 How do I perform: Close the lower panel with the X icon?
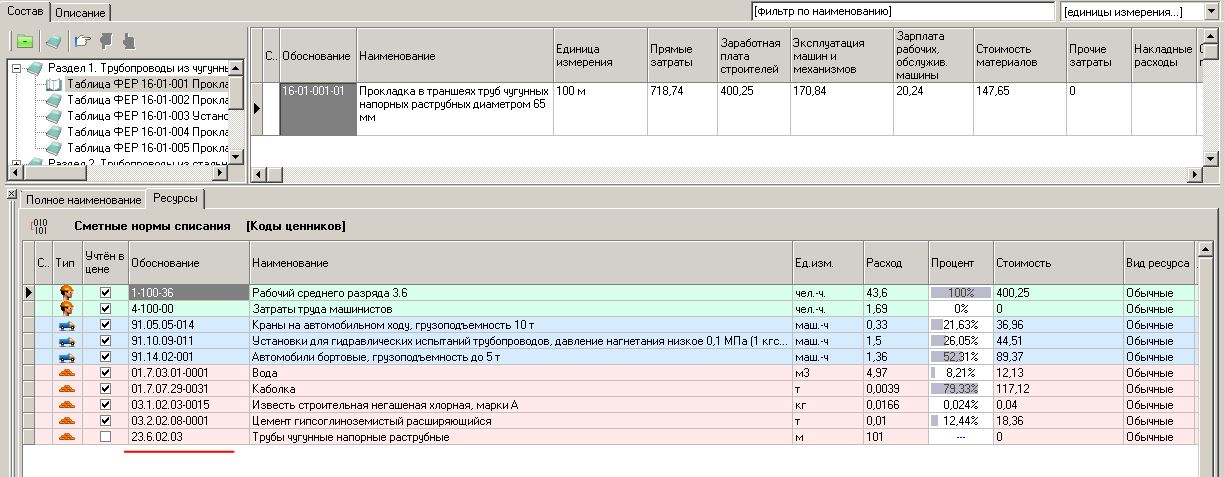tap(10, 194)
